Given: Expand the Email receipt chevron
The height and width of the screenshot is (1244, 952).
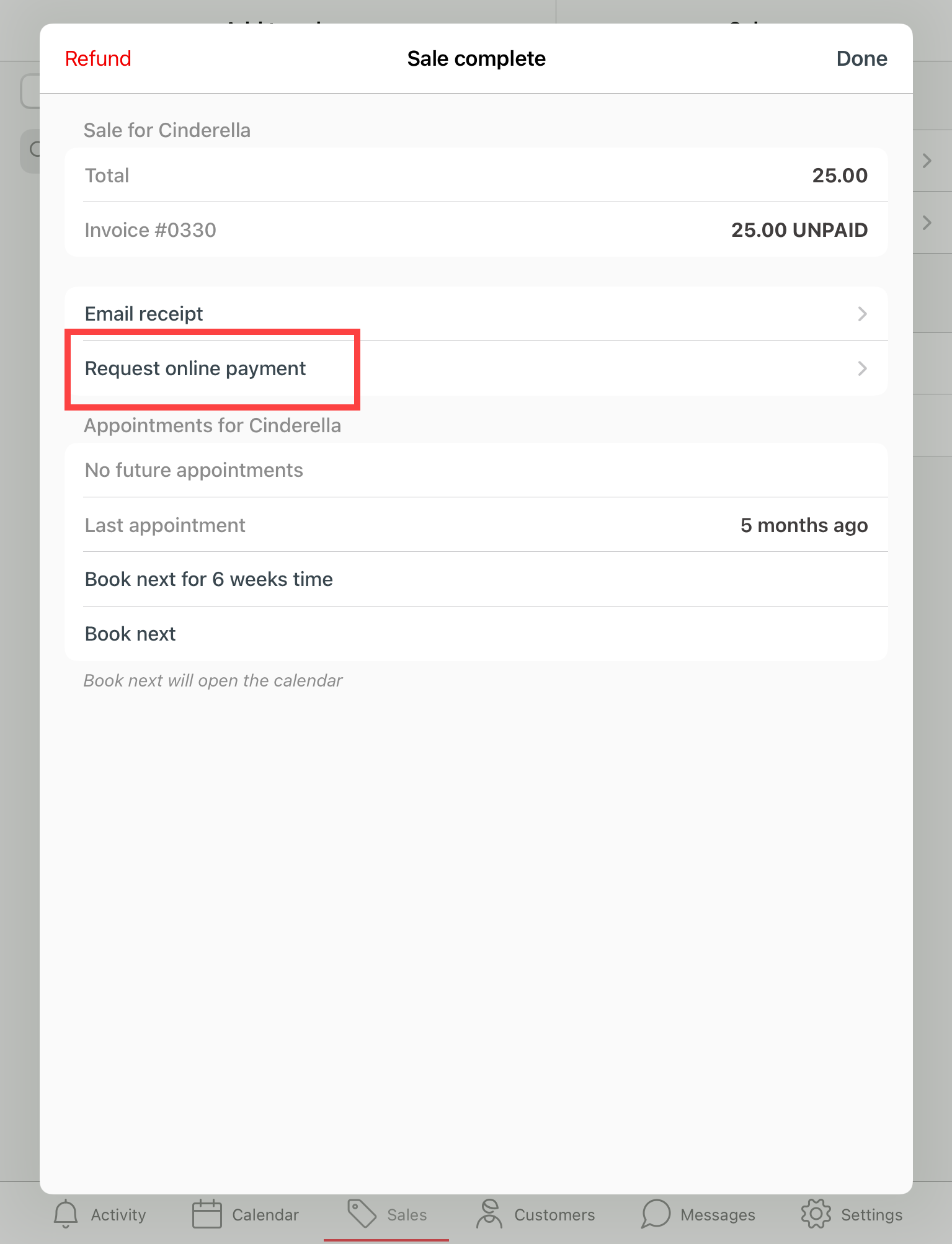Looking at the screenshot, I should (x=862, y=314).
